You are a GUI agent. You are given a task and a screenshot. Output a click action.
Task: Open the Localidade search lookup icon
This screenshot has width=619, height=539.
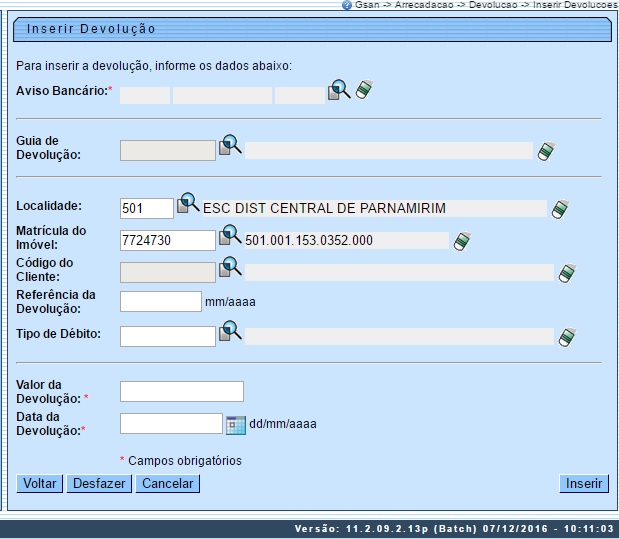pyautogui.click(x=188, y=203)
